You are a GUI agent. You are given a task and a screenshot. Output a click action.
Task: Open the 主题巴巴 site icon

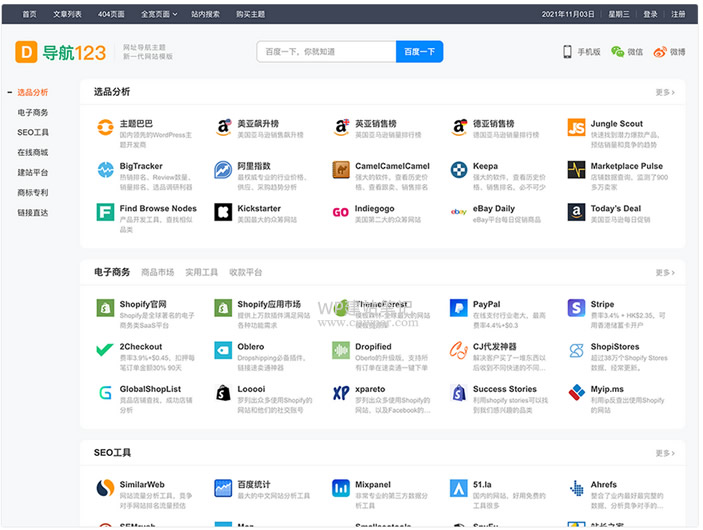105,127
